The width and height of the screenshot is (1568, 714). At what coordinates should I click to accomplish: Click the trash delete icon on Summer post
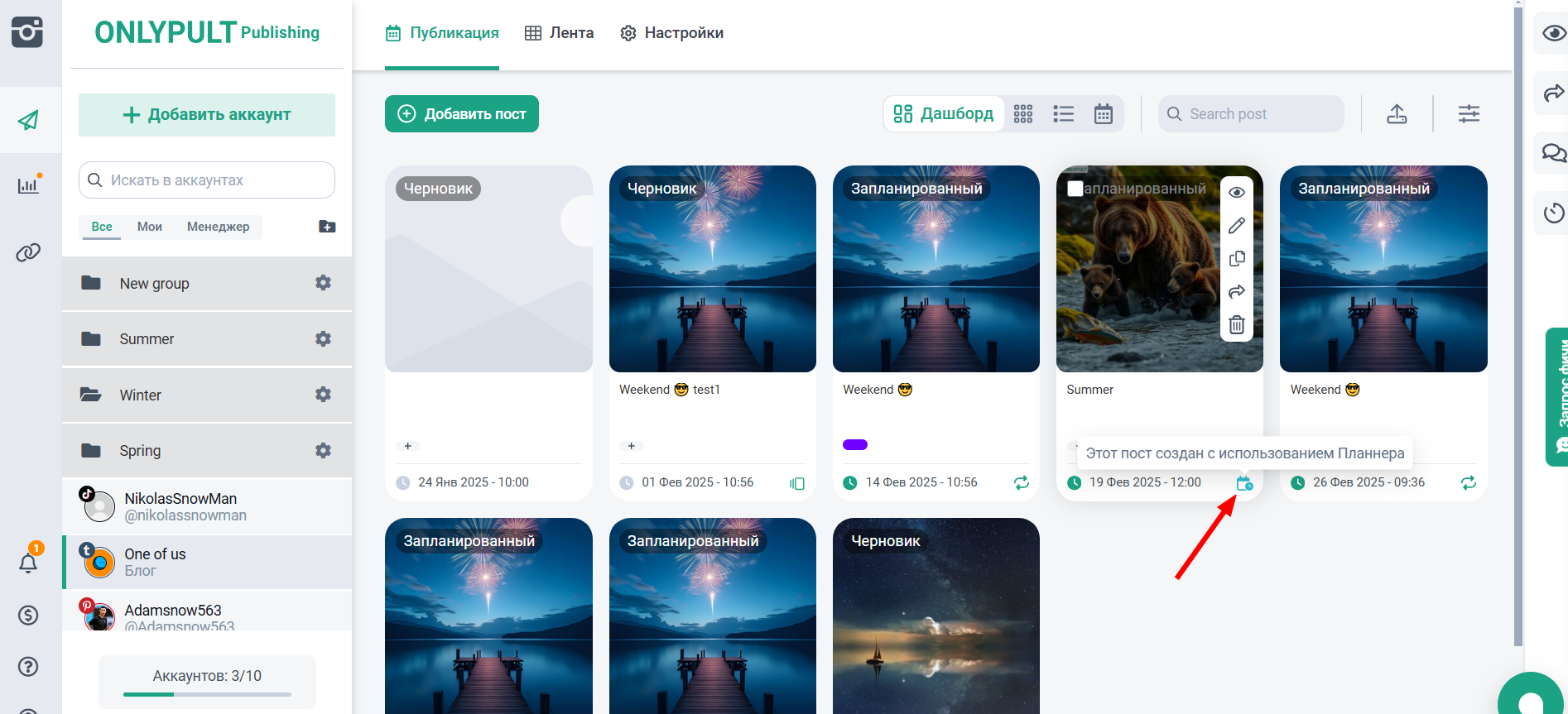click(x=1236, y=325)
